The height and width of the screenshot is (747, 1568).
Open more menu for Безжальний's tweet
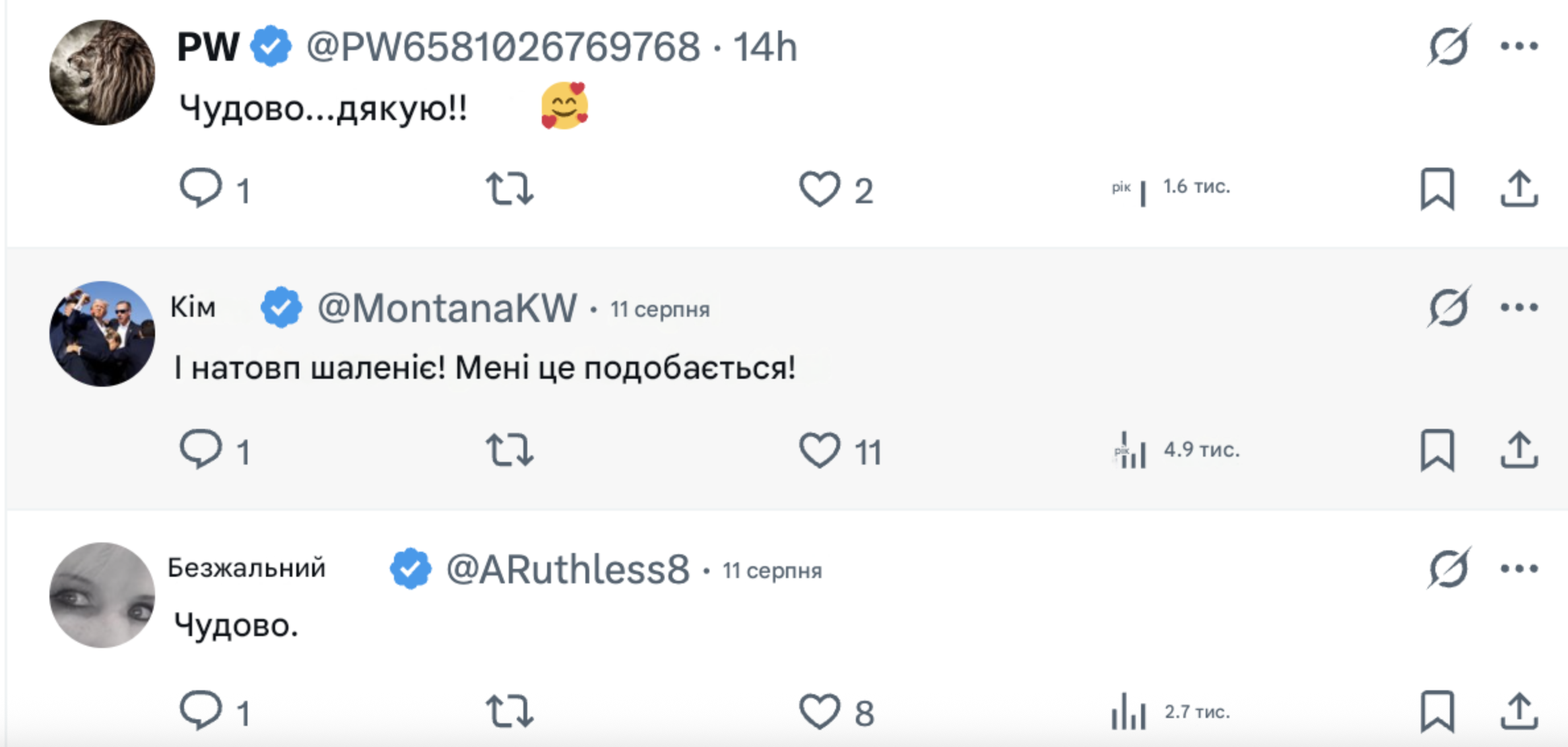pyautogui.click(x=1519, y=569)
